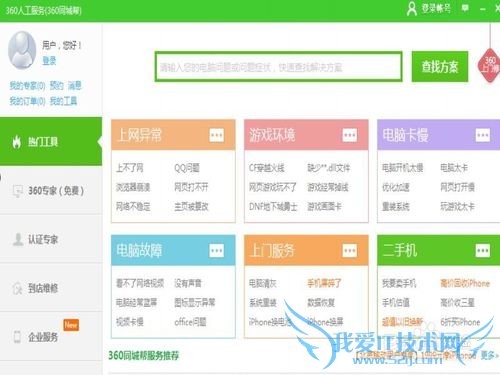
Task: Select 数据恢复 entry
Action: click(321, 302)
